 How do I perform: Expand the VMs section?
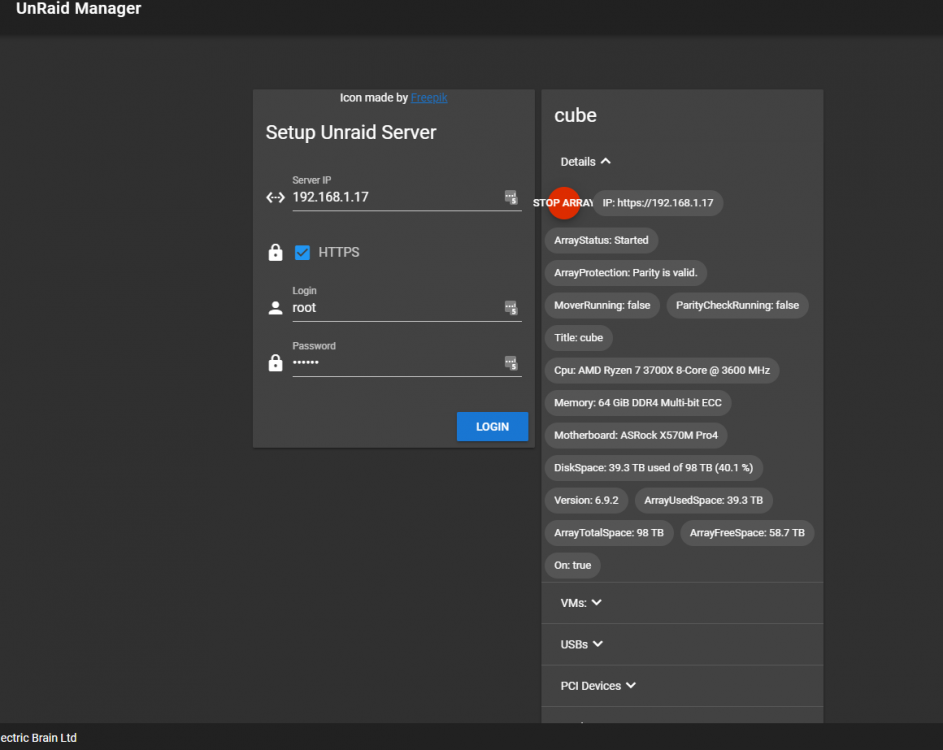pos(581,603)
